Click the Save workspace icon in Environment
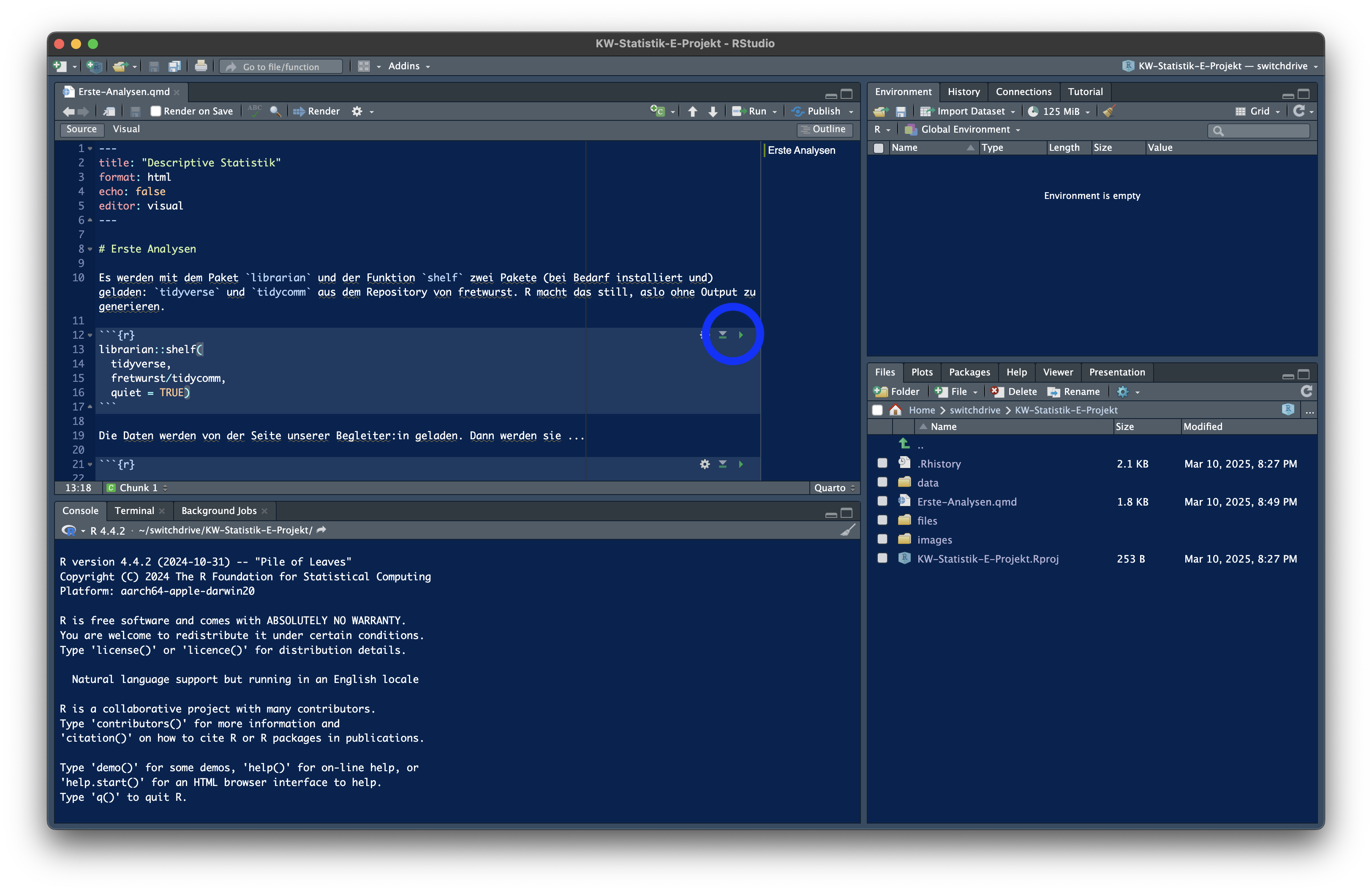The width and height of the screenshot is (1372, 892). (901, 111)
